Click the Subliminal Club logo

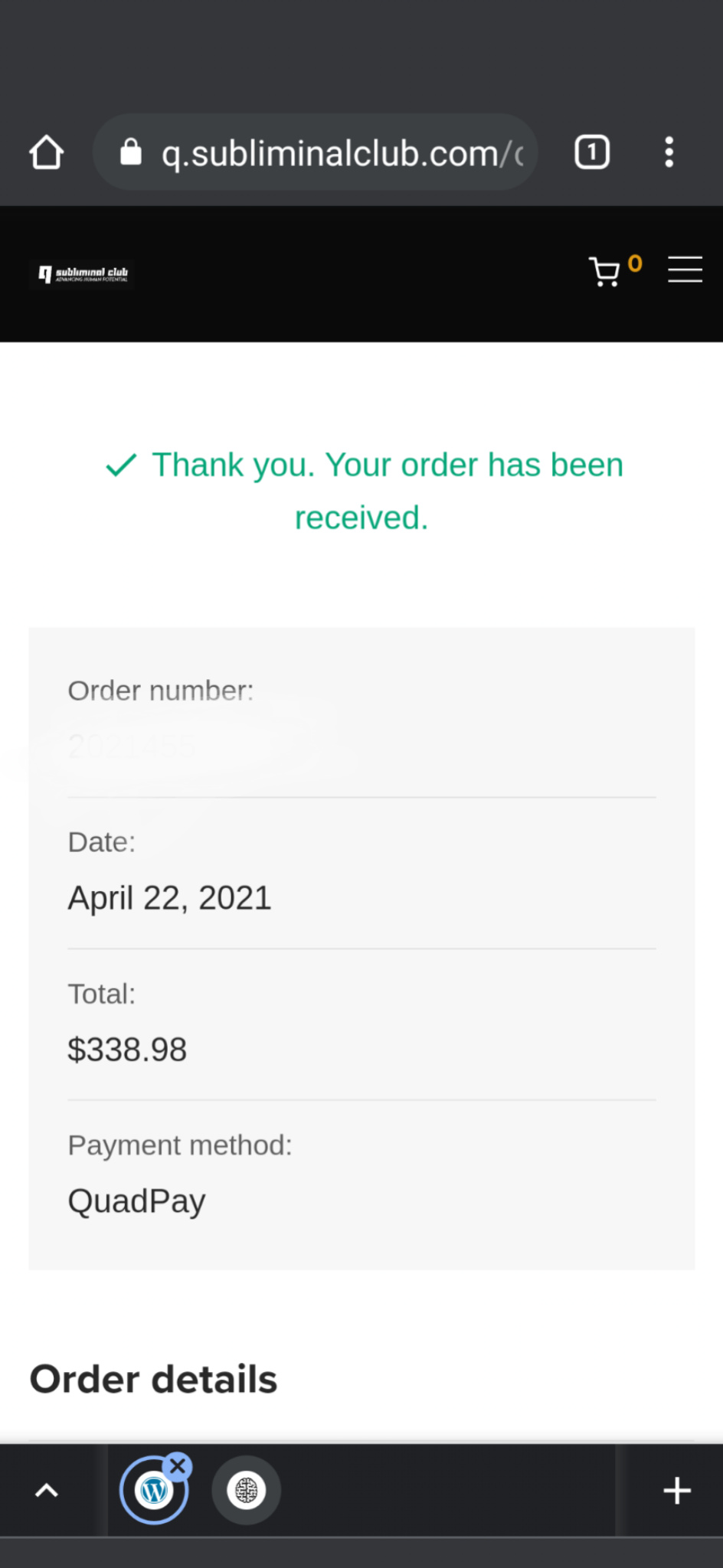click(x=83, y=274)
